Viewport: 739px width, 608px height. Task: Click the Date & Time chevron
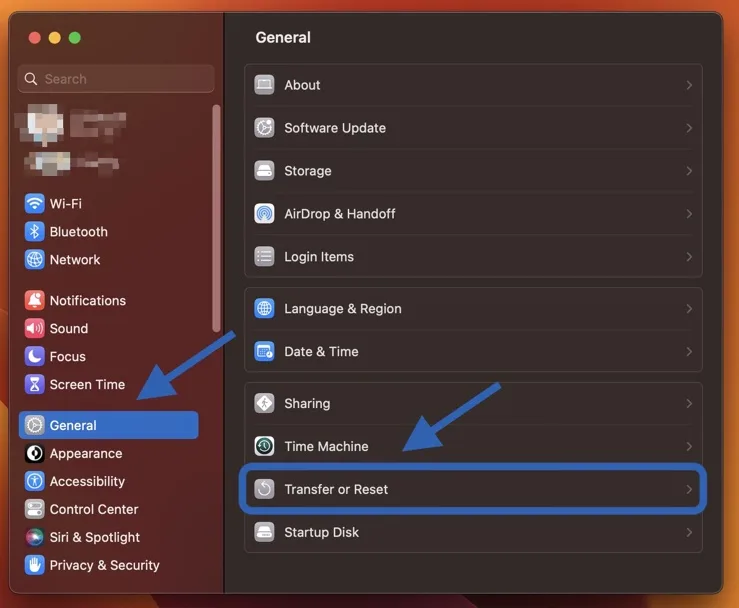point(689,352)
